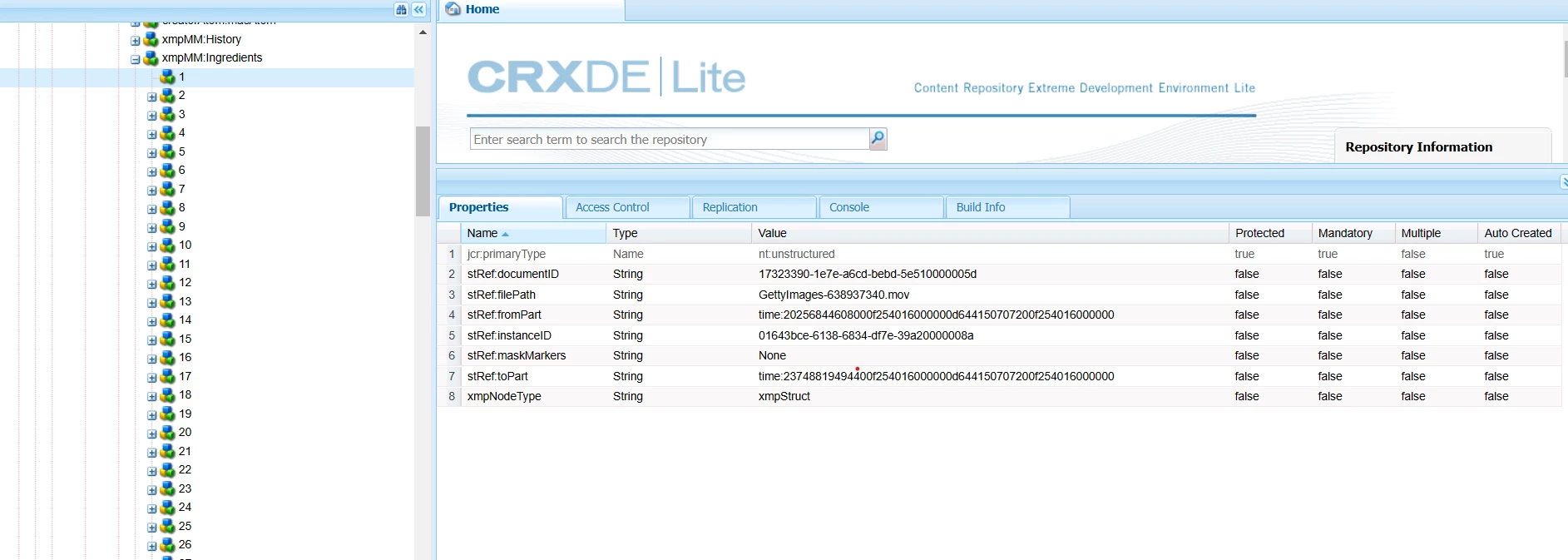Viewport: 1568px width, 560px height.
Task: Select tree item 11
Action: click(x=185, y=264)
